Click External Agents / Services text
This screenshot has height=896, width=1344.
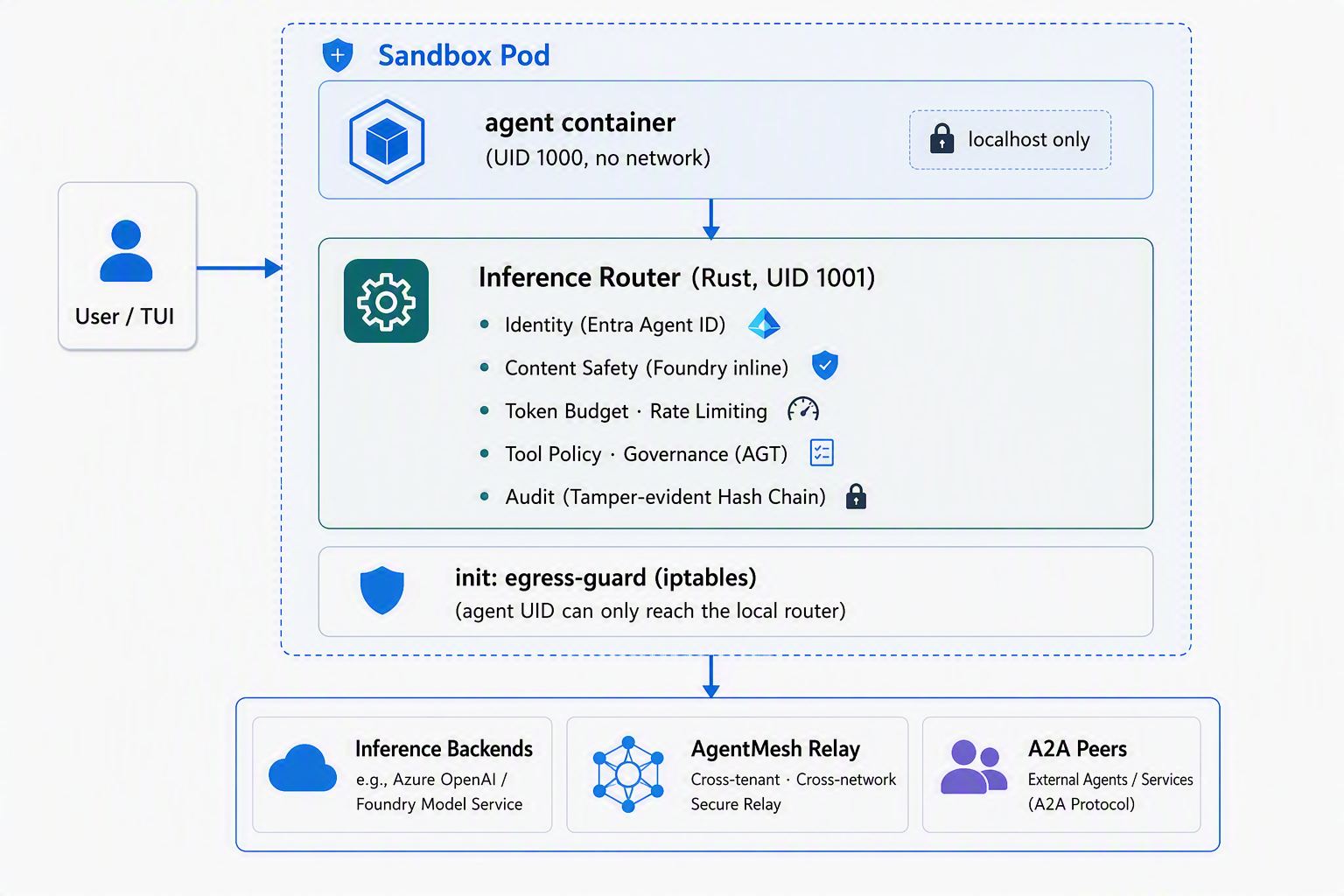(x=1110, y=780)
